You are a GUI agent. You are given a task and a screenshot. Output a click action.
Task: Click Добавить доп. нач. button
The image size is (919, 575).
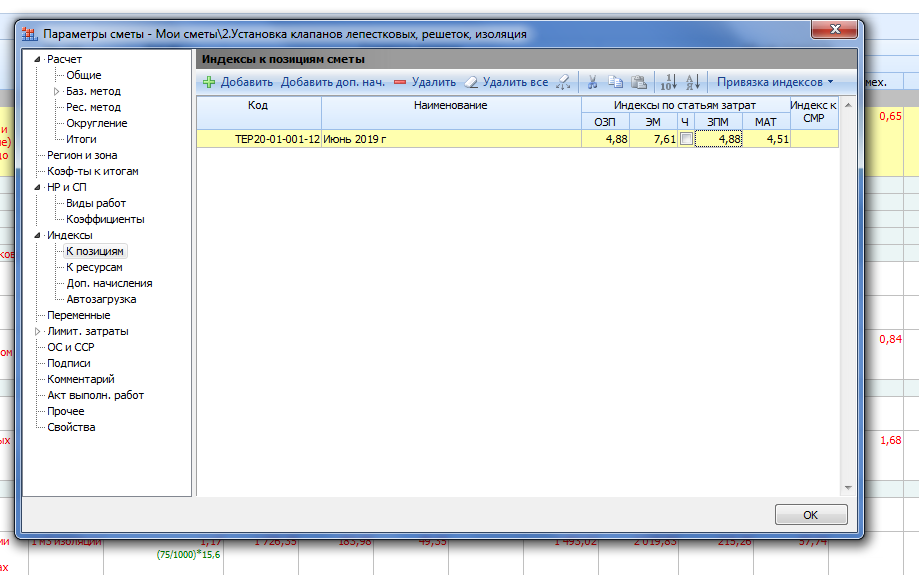coord(332,82)
